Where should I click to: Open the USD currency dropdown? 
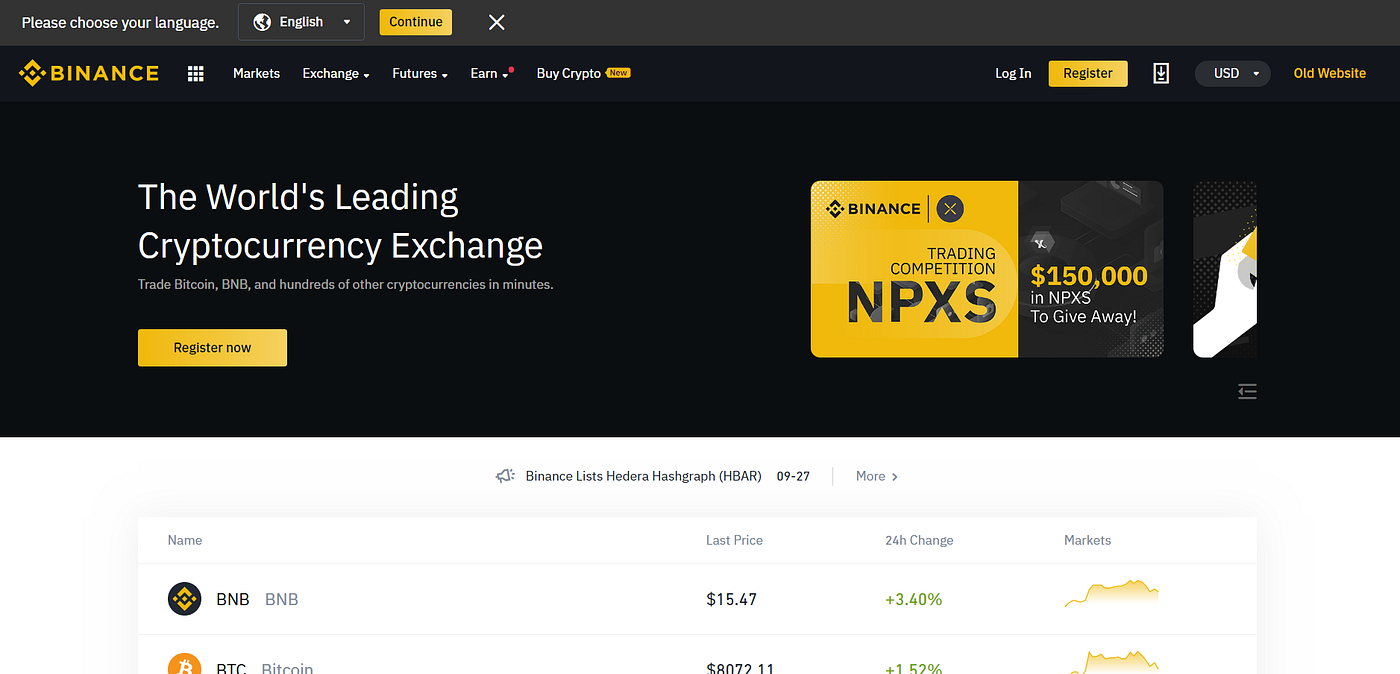(1233, 73)
